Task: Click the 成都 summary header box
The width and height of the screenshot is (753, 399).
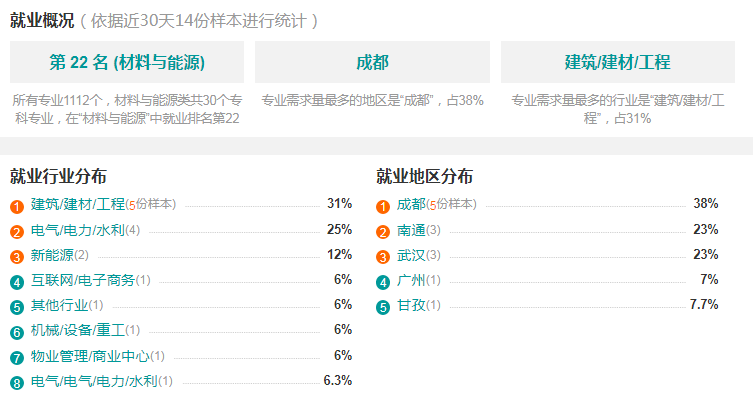Action: tap(372, 62)
